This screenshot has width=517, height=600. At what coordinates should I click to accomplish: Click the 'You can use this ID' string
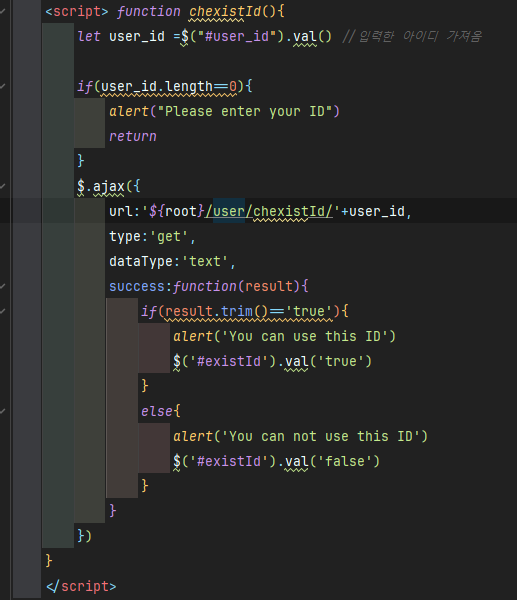[x=305, y=336]
